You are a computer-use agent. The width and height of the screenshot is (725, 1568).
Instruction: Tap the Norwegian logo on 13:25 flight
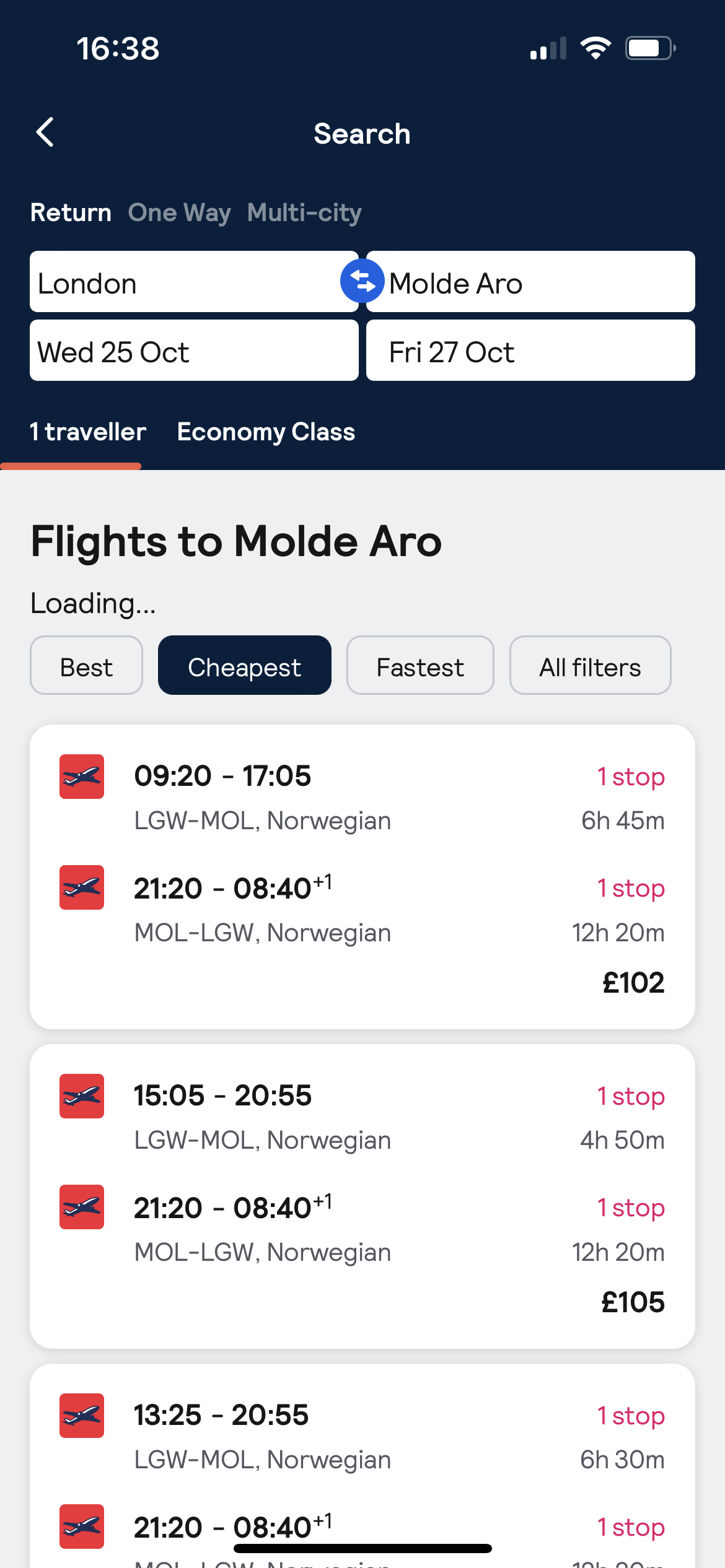[x=82, y=1416]
